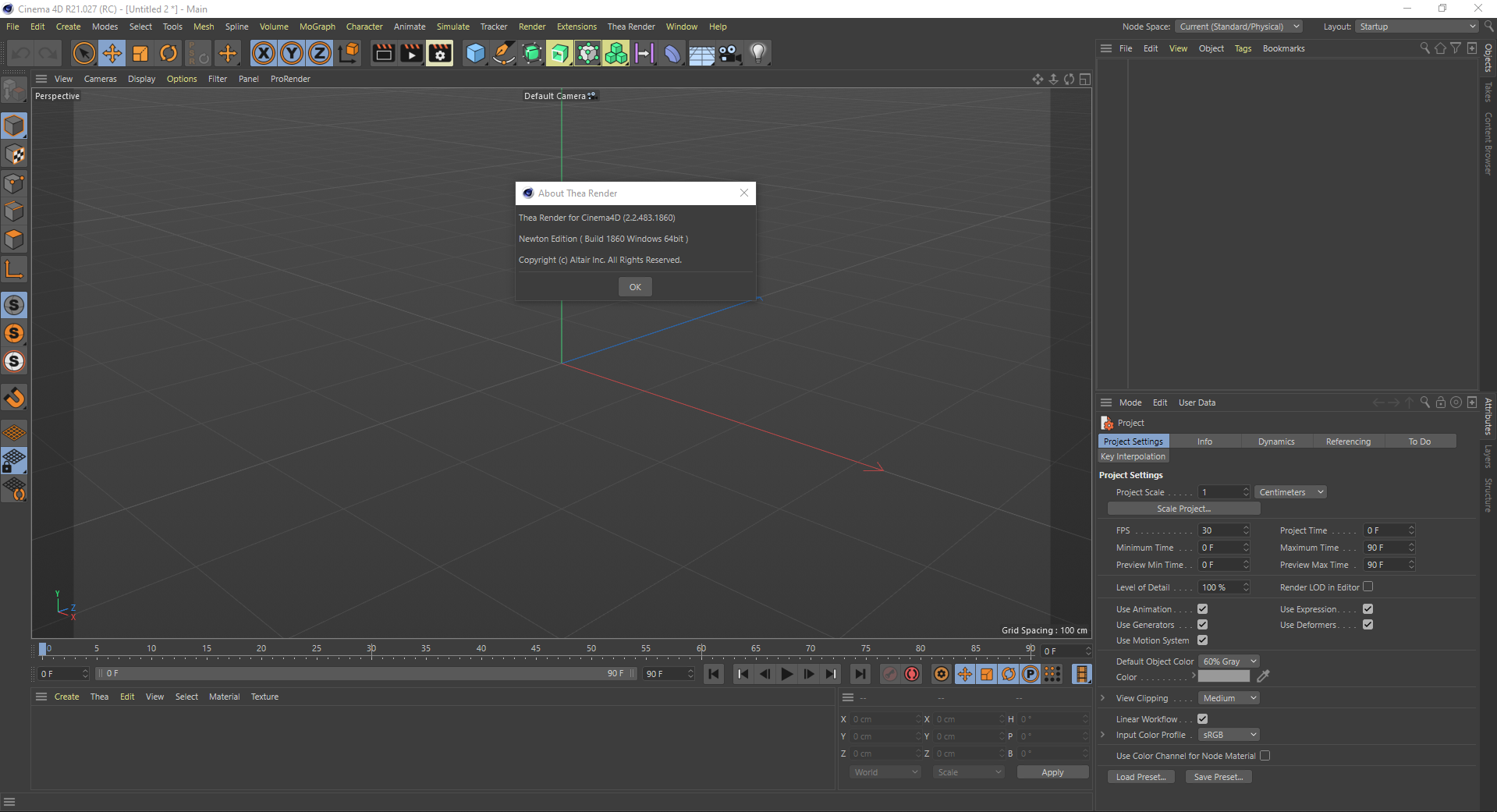This screenshot has height=812, width=1497.
Task: Click the Record Active Objects icon
Action: pyautogui.click(x=889, y=674)
